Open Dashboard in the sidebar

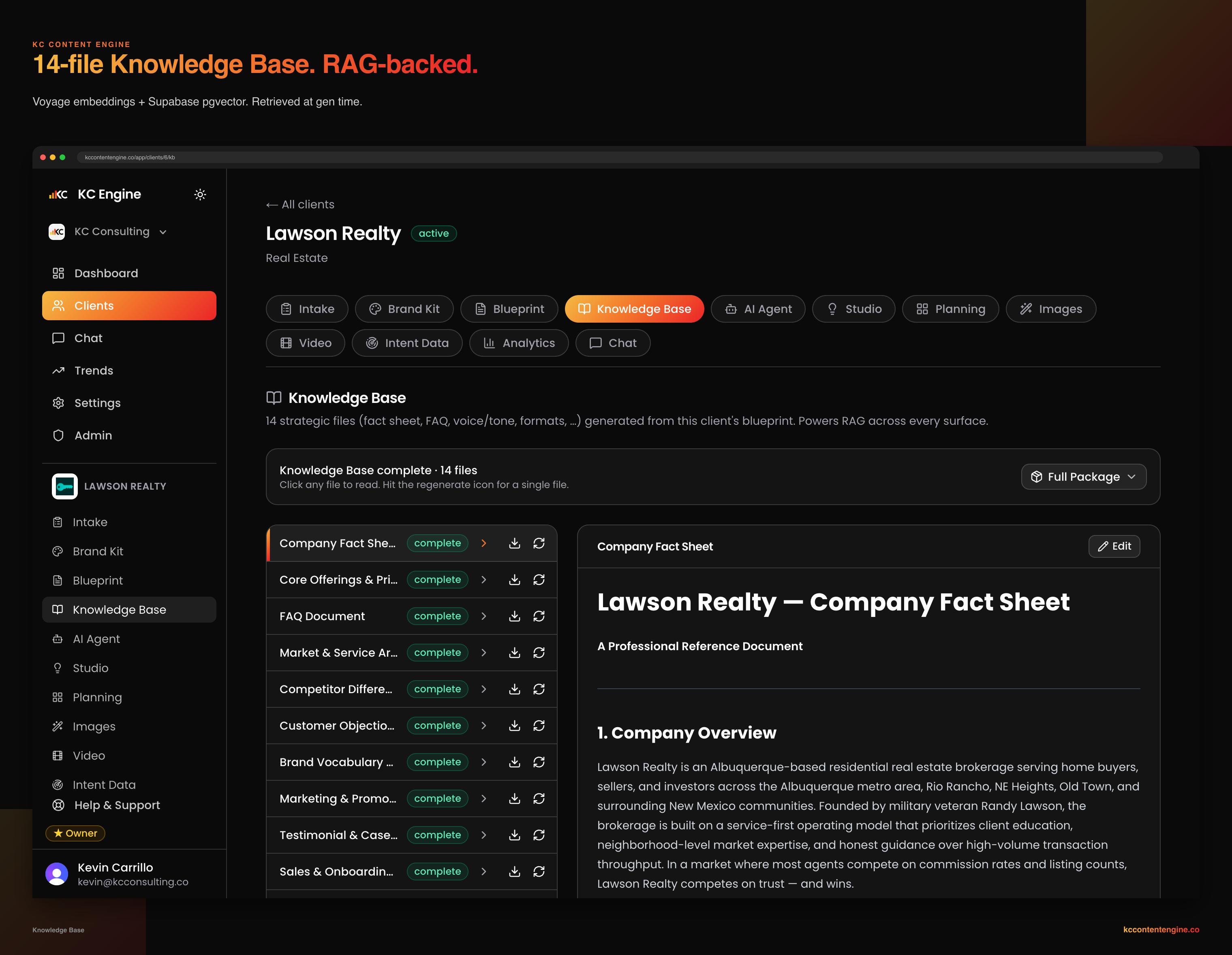click(x=129, y=274)
